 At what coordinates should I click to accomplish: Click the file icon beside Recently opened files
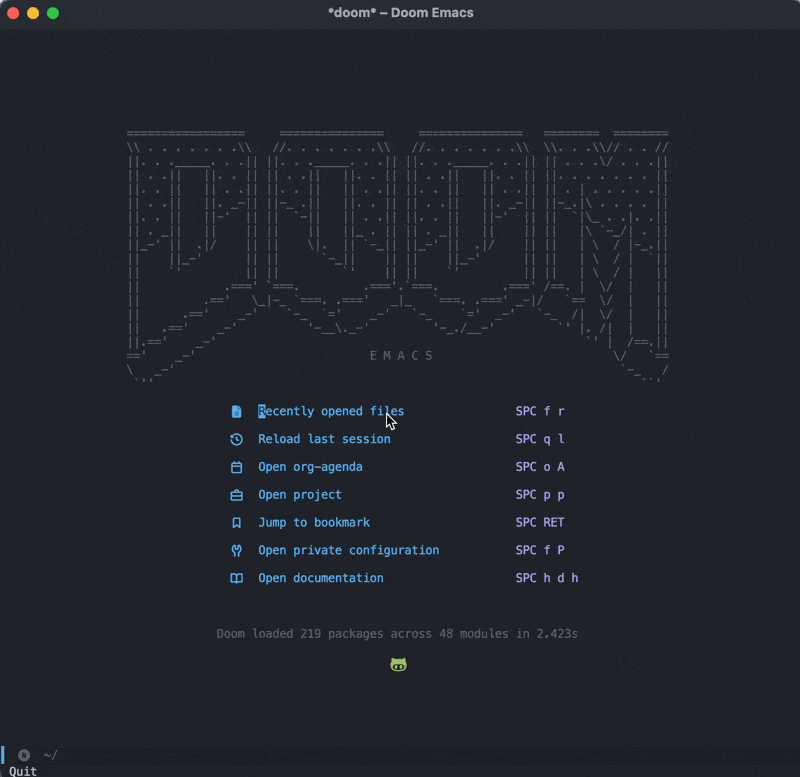coord(236,411)
